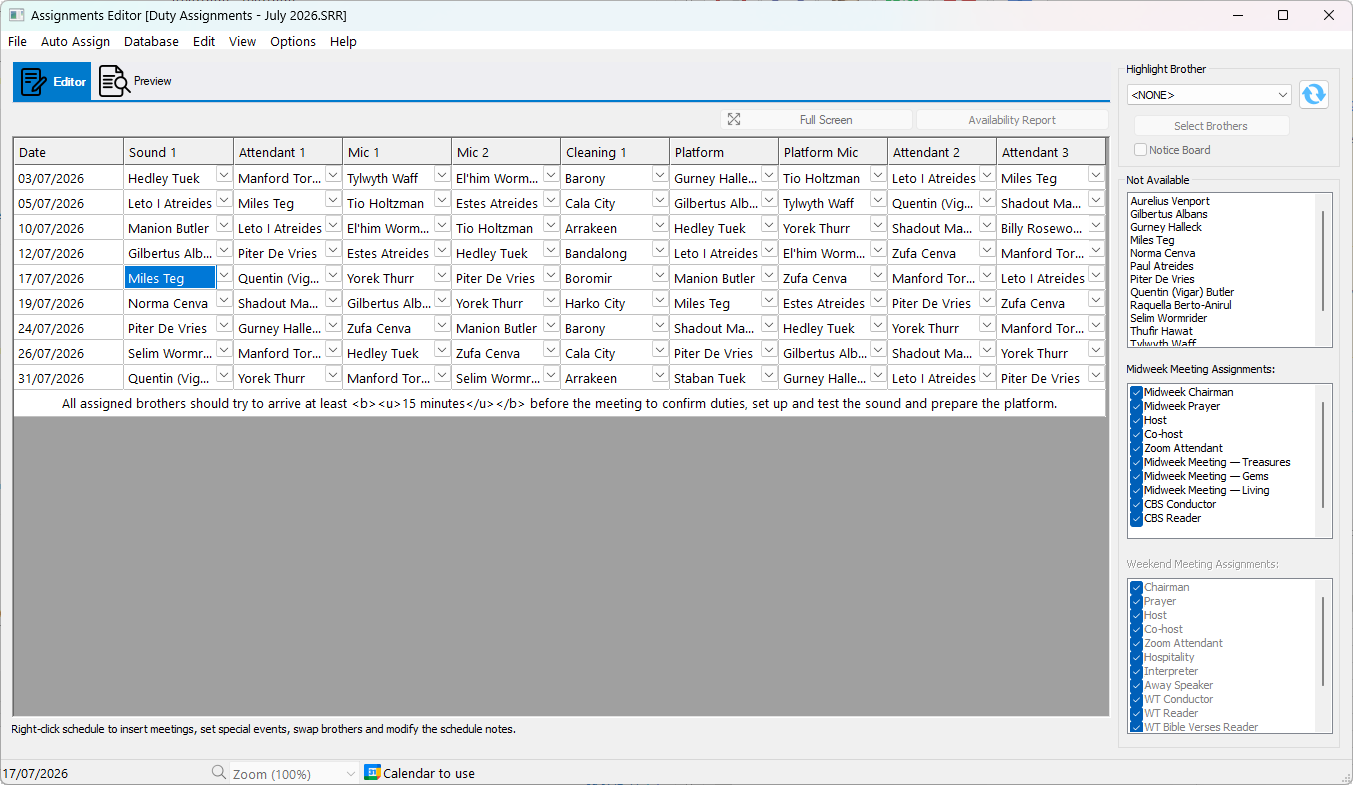1353x785 pixels.
Task: Click the 17/07/2026 date in status bar
Action: [36, 773]
